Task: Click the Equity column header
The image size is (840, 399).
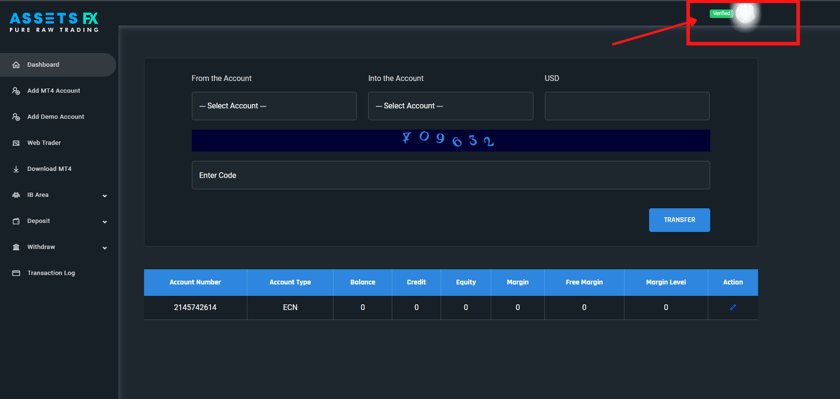Action: pos(466,282)
